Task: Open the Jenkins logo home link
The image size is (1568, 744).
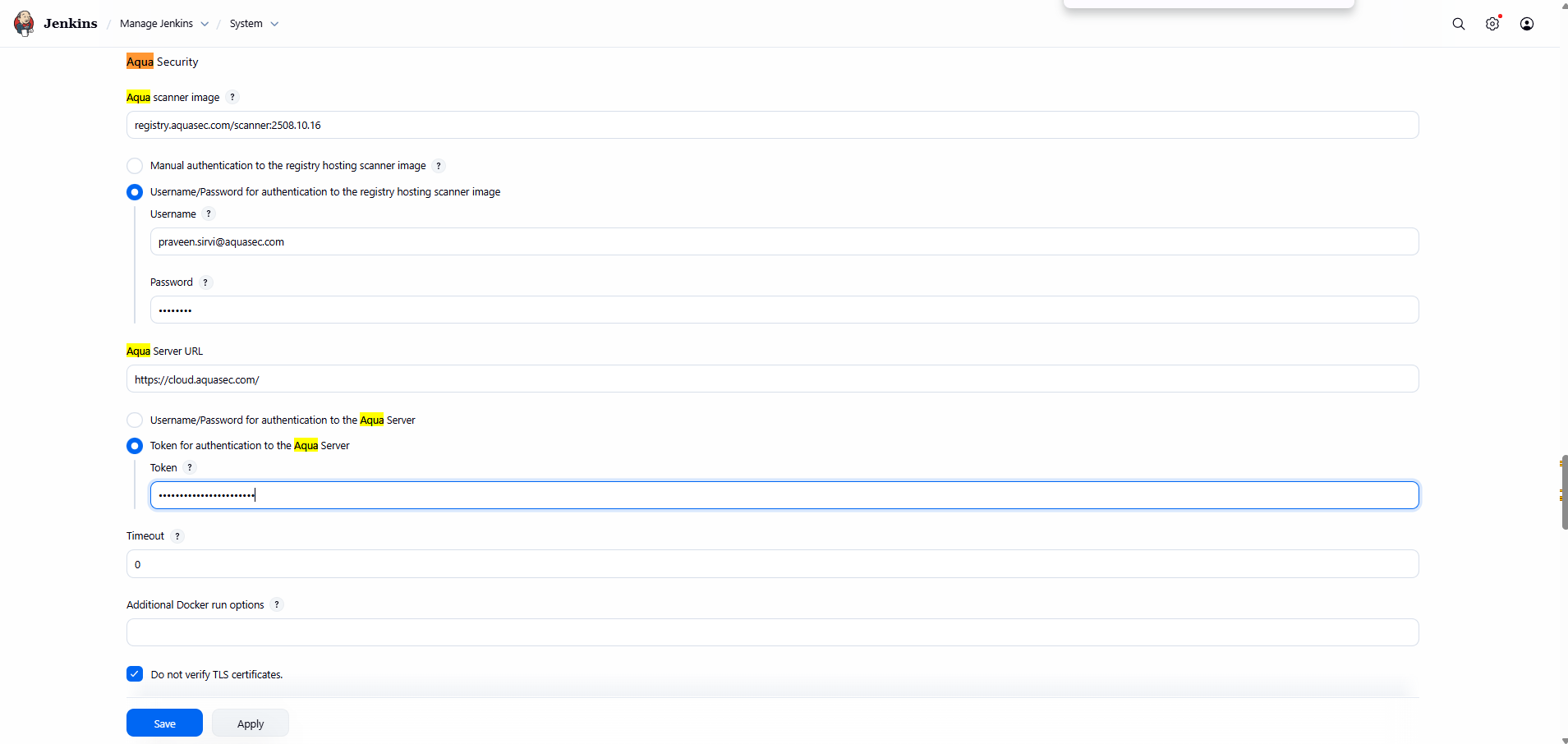Action: [24, 23]
